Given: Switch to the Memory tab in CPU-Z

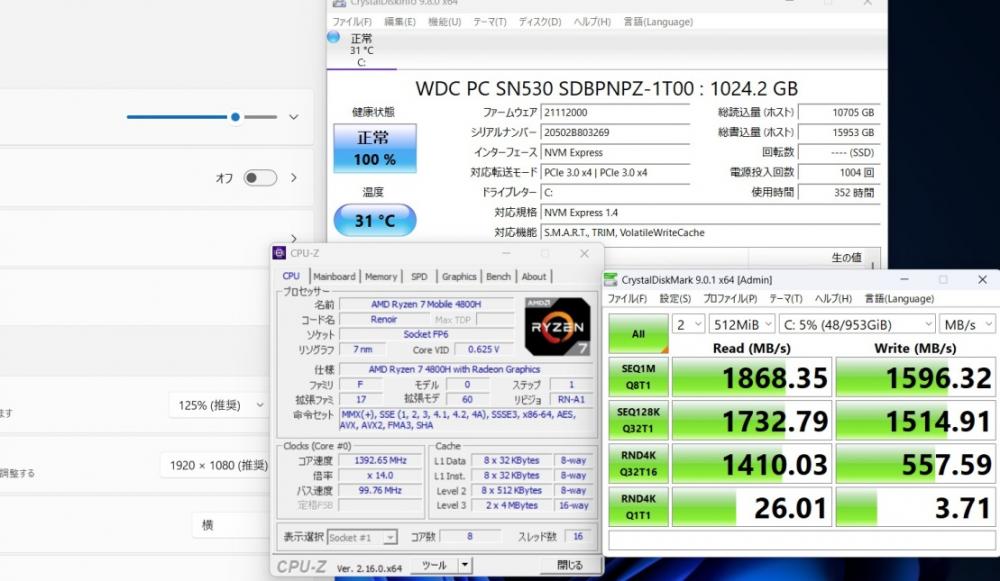Looking at the screenshot, I should coord(381,276).
